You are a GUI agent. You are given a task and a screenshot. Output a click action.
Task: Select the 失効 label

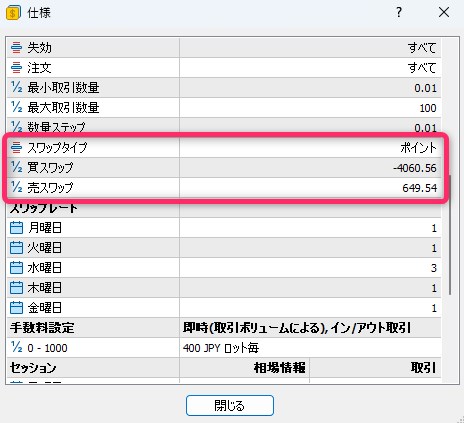(x=39, y=48)
